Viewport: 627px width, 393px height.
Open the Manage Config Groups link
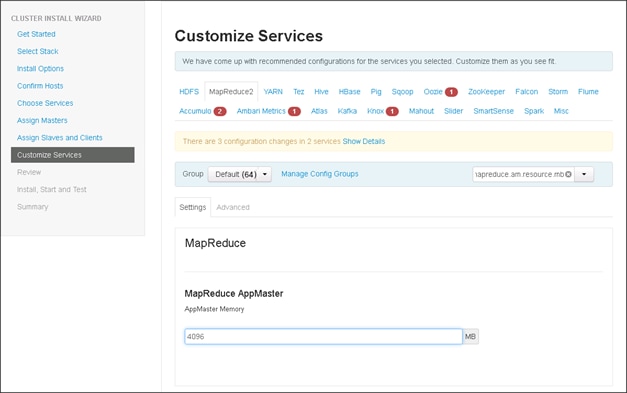click(319, 174)
